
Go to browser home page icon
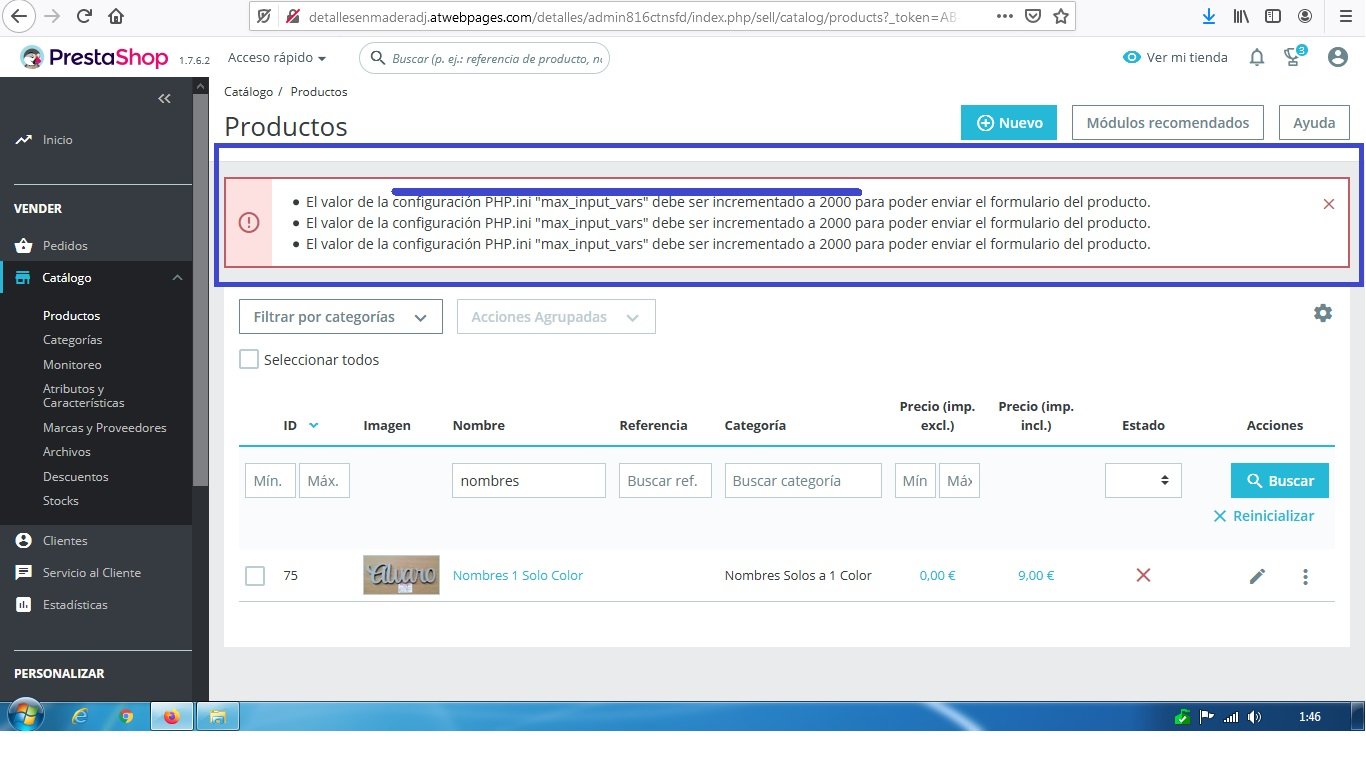coord(116,16)
